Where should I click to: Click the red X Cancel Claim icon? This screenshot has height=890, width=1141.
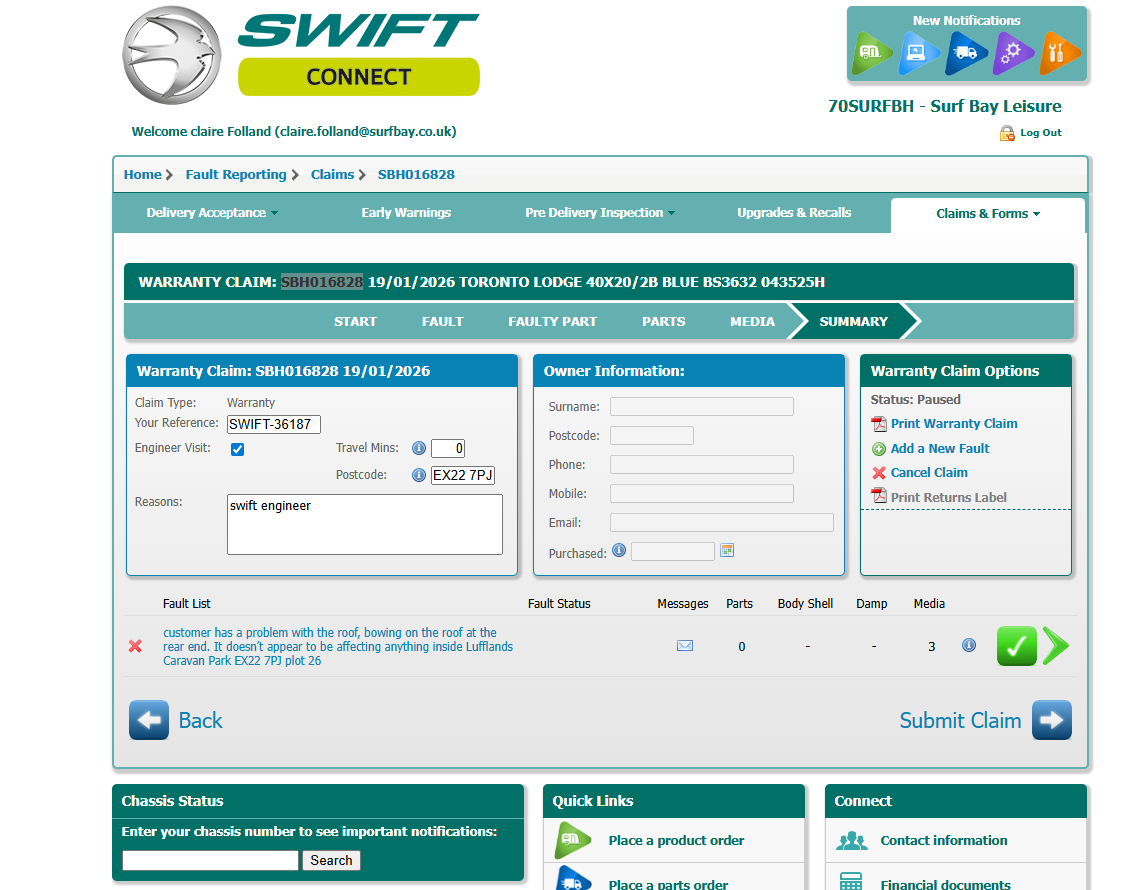[x=879, y=473]
